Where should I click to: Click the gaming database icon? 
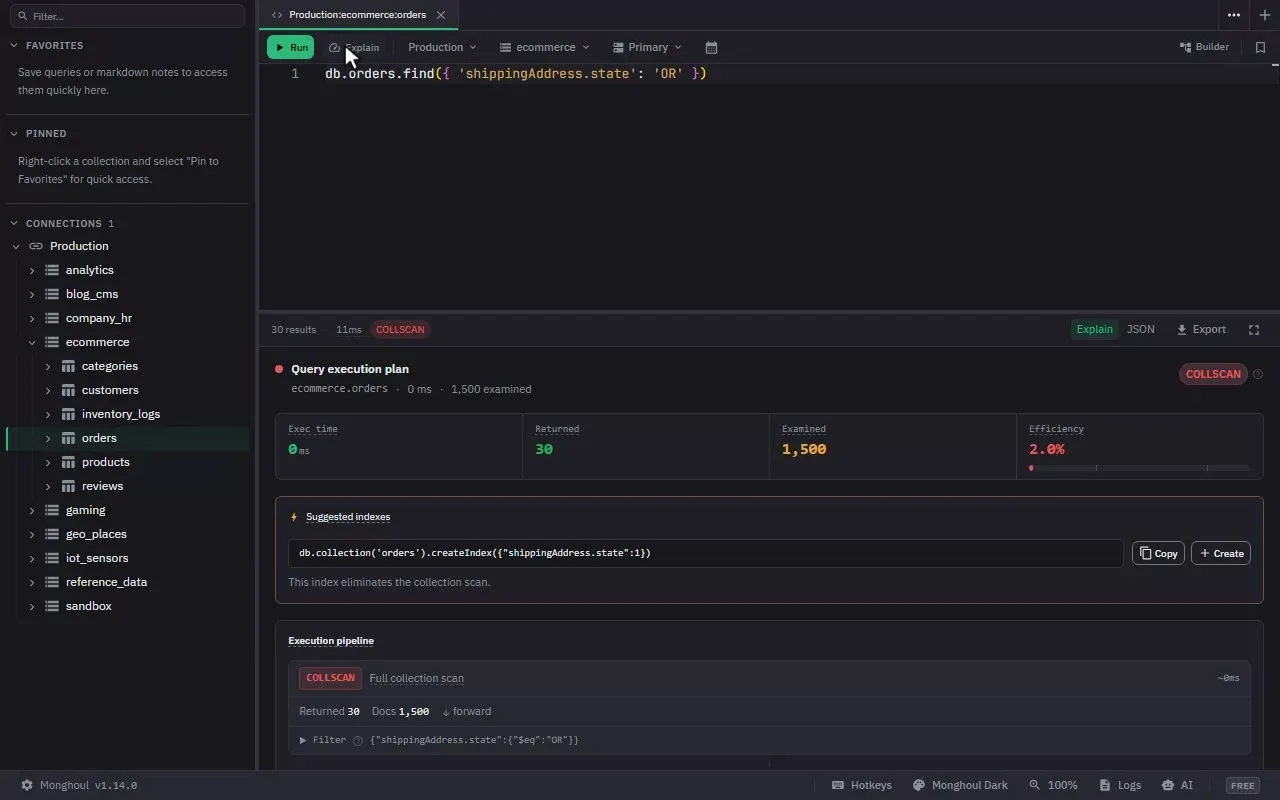click(x=52, y=510)
